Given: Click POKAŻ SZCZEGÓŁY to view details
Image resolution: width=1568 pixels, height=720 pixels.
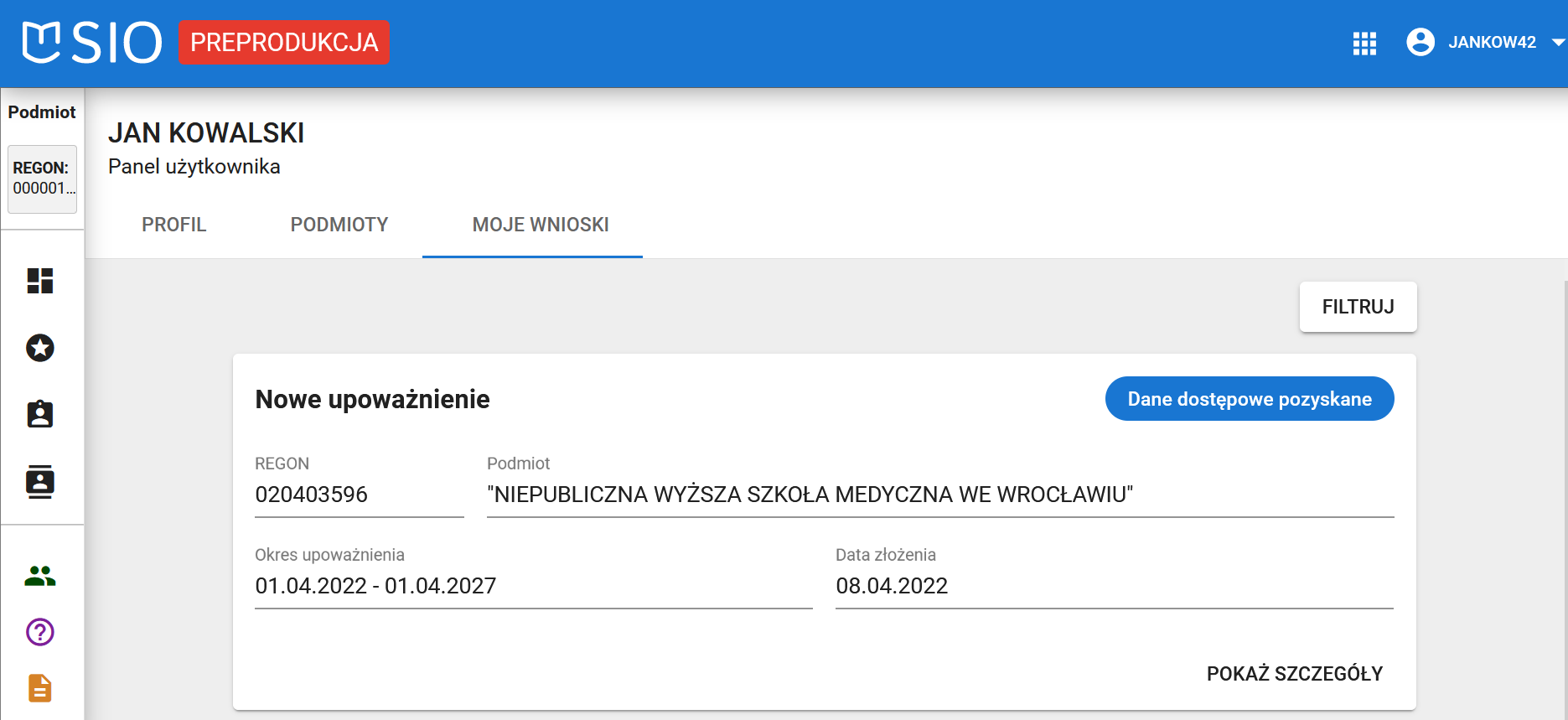Looking at the screenshot, I should tap(1294, 674).
